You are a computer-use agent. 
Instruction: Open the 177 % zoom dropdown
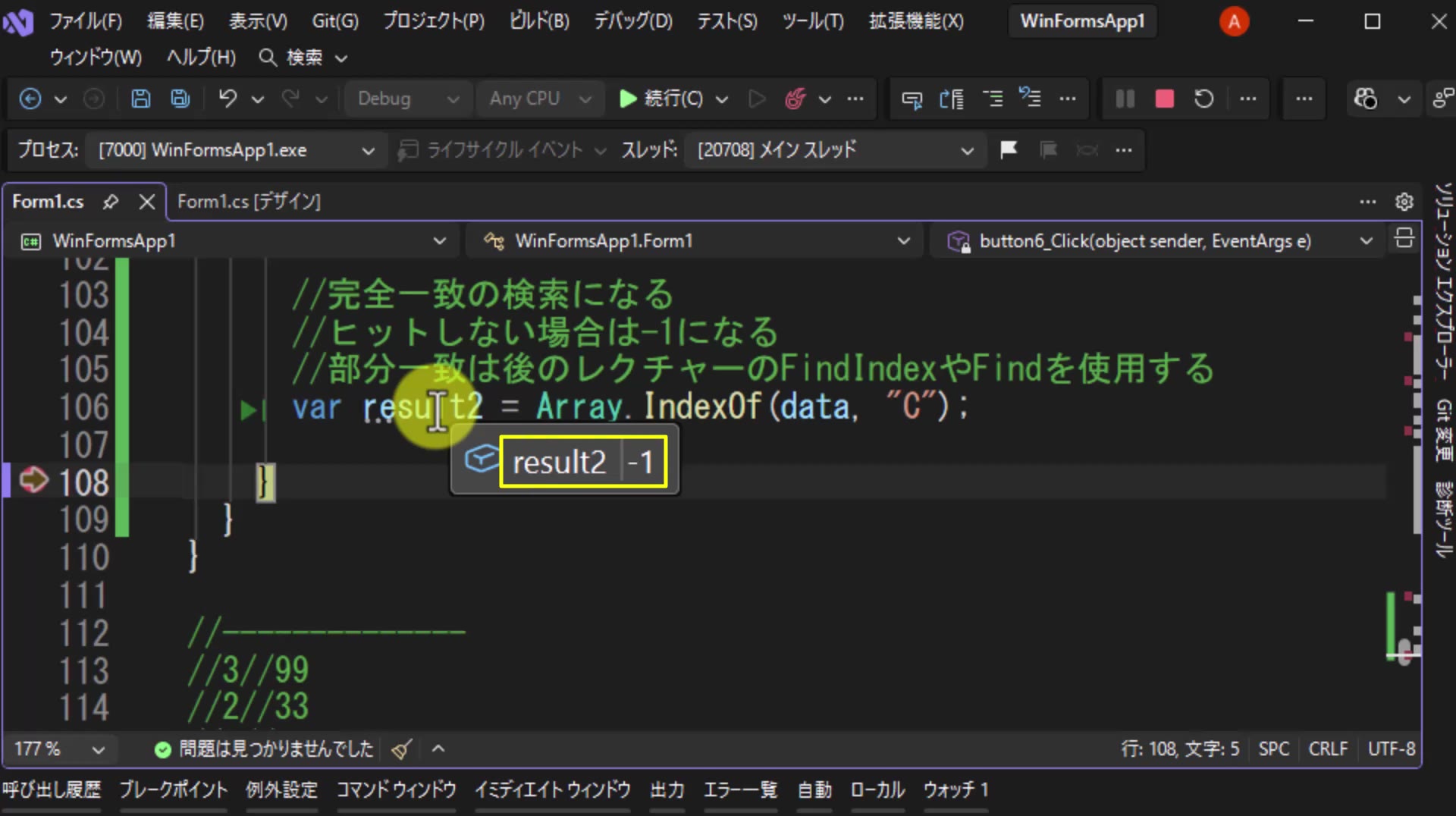tap(59, 749)
